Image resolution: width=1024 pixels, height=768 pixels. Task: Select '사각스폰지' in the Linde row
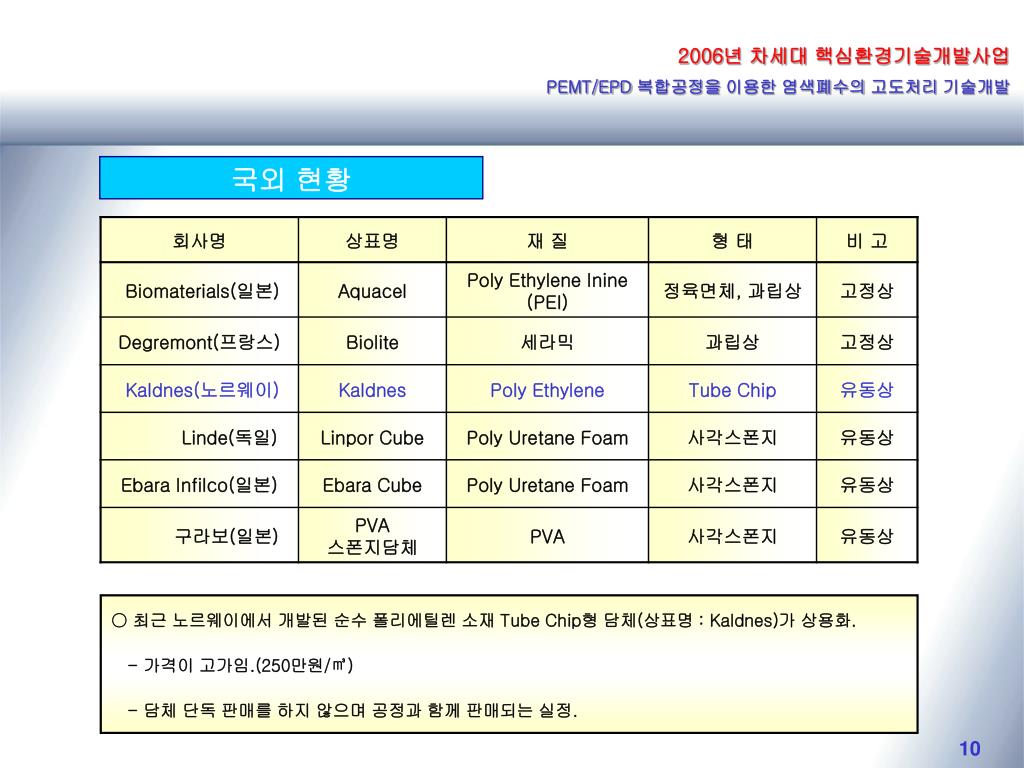coord(732,437)
